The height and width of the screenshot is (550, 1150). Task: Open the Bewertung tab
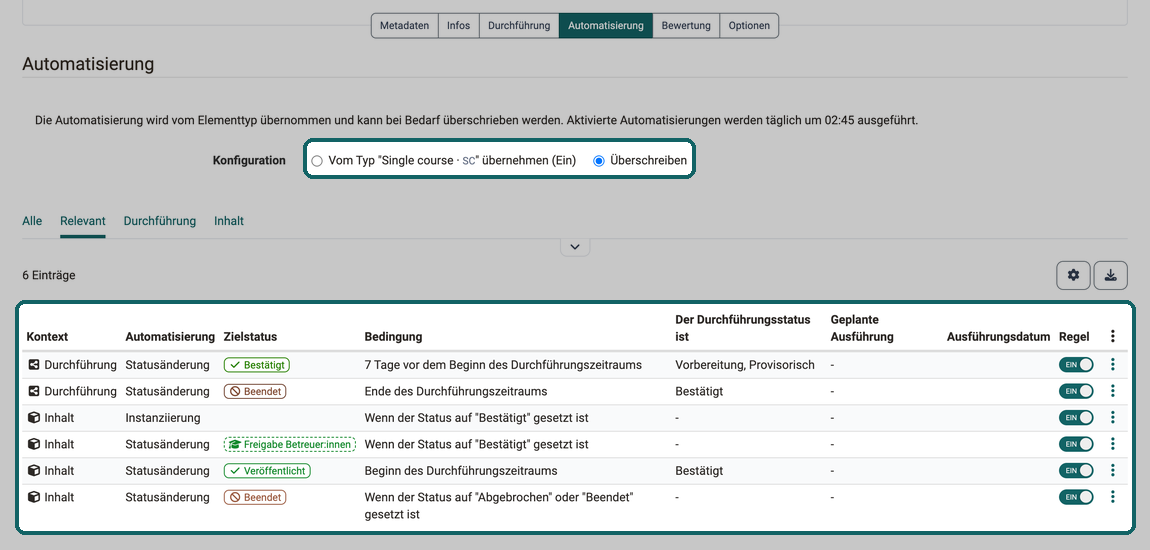686,26
